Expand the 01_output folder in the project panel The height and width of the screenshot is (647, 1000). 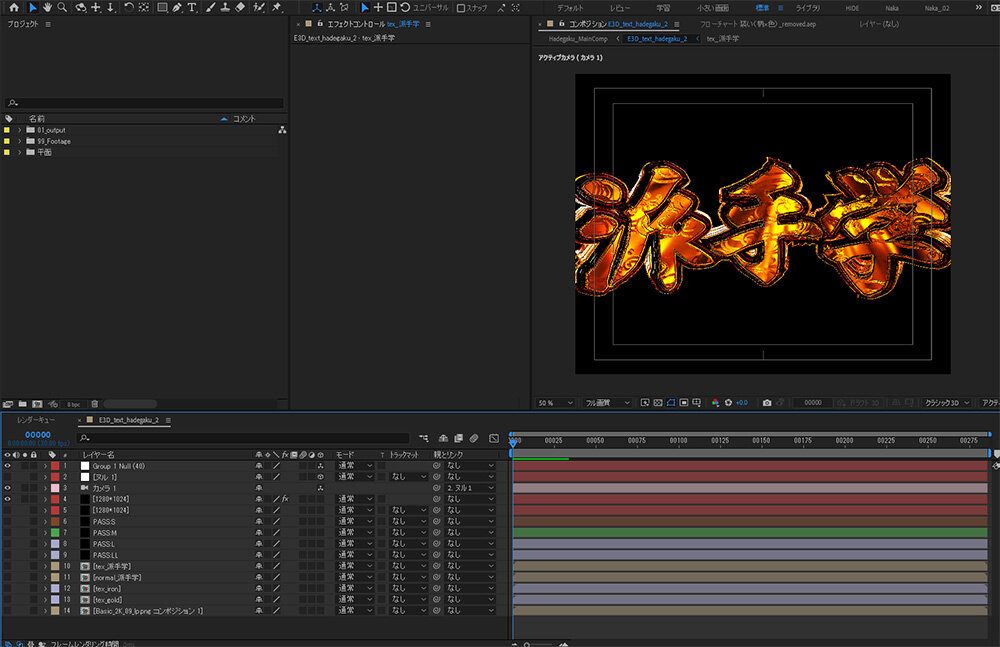pyautogui.click(x=19, y=130)
